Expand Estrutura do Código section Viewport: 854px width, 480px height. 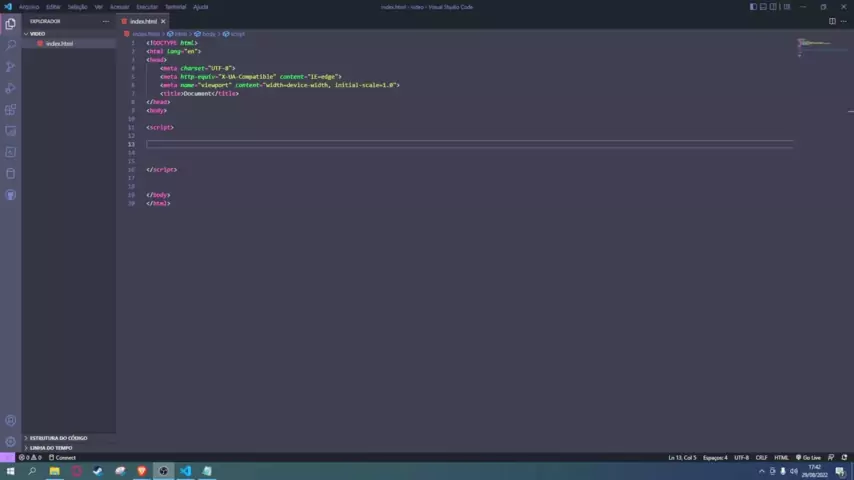pos(69,438)
